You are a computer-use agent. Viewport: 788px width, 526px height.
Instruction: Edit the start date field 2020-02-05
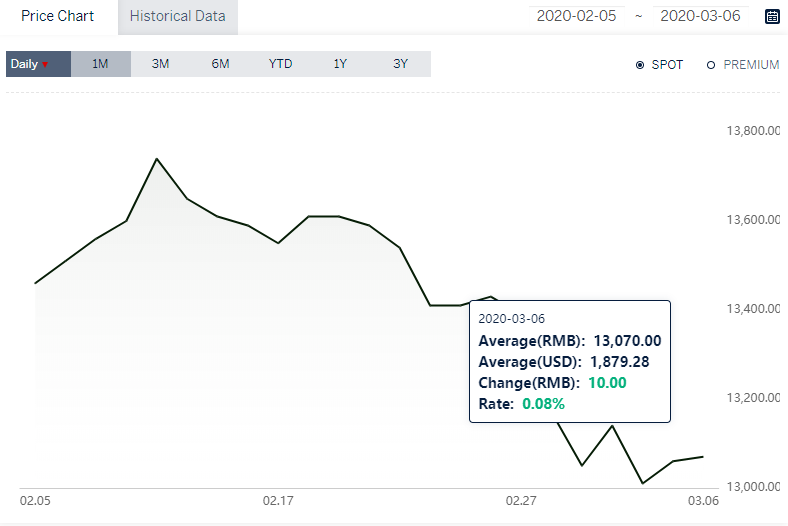click(576, 16)
